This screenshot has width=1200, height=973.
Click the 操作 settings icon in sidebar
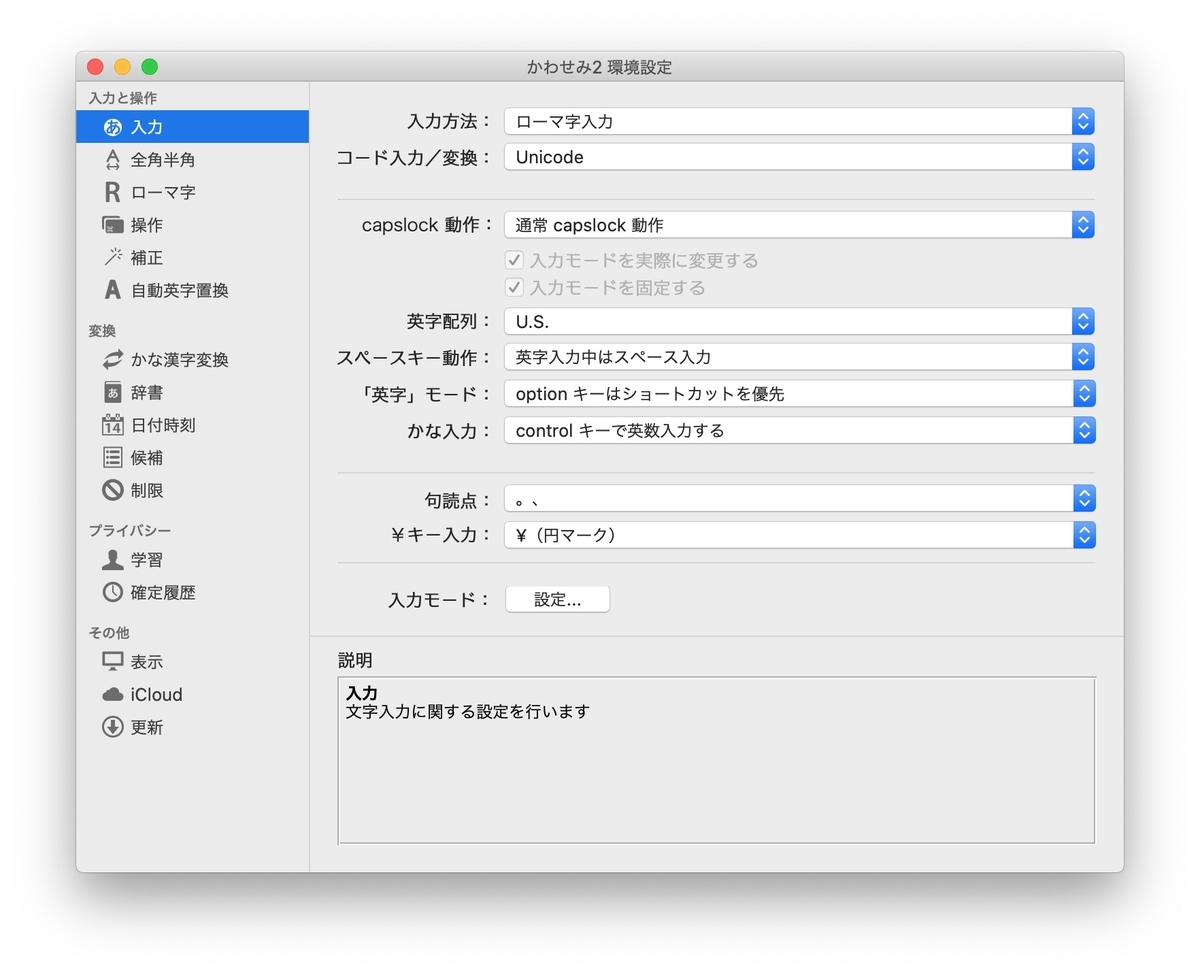tap(115, 225)
